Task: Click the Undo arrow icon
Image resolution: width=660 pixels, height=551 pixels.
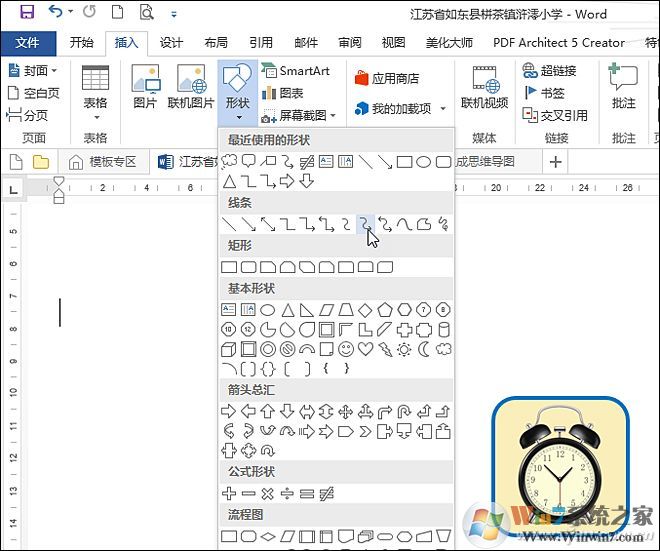Action: pos(56,11)
